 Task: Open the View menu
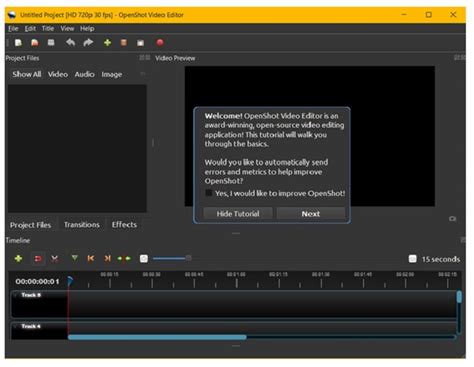coord(67,29)
